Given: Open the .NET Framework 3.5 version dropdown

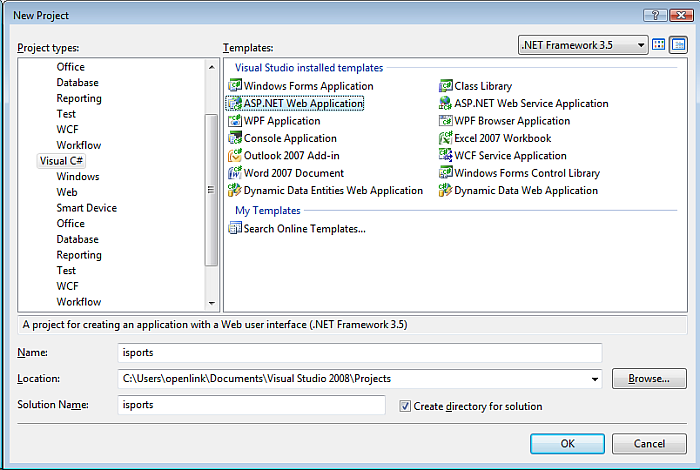Looking at the screenshot, I should 640,45.
